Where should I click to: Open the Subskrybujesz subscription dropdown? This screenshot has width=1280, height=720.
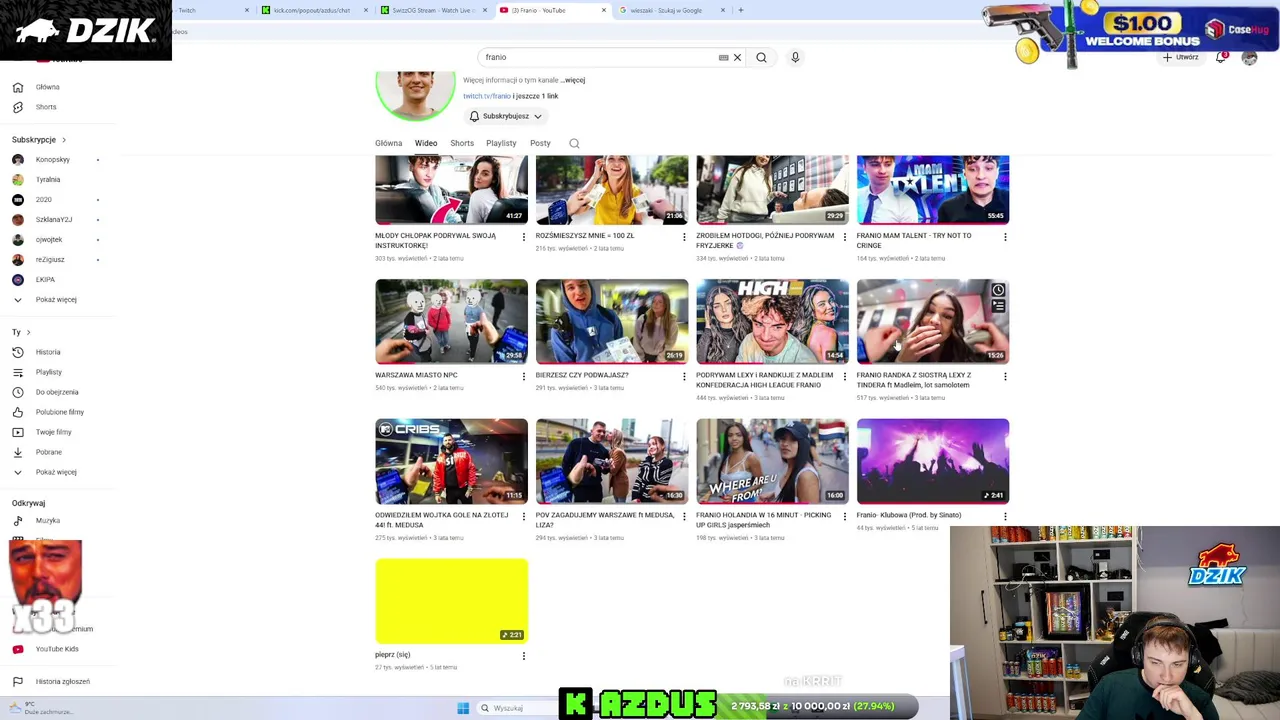pyautogui.click(x=506, y=116)
